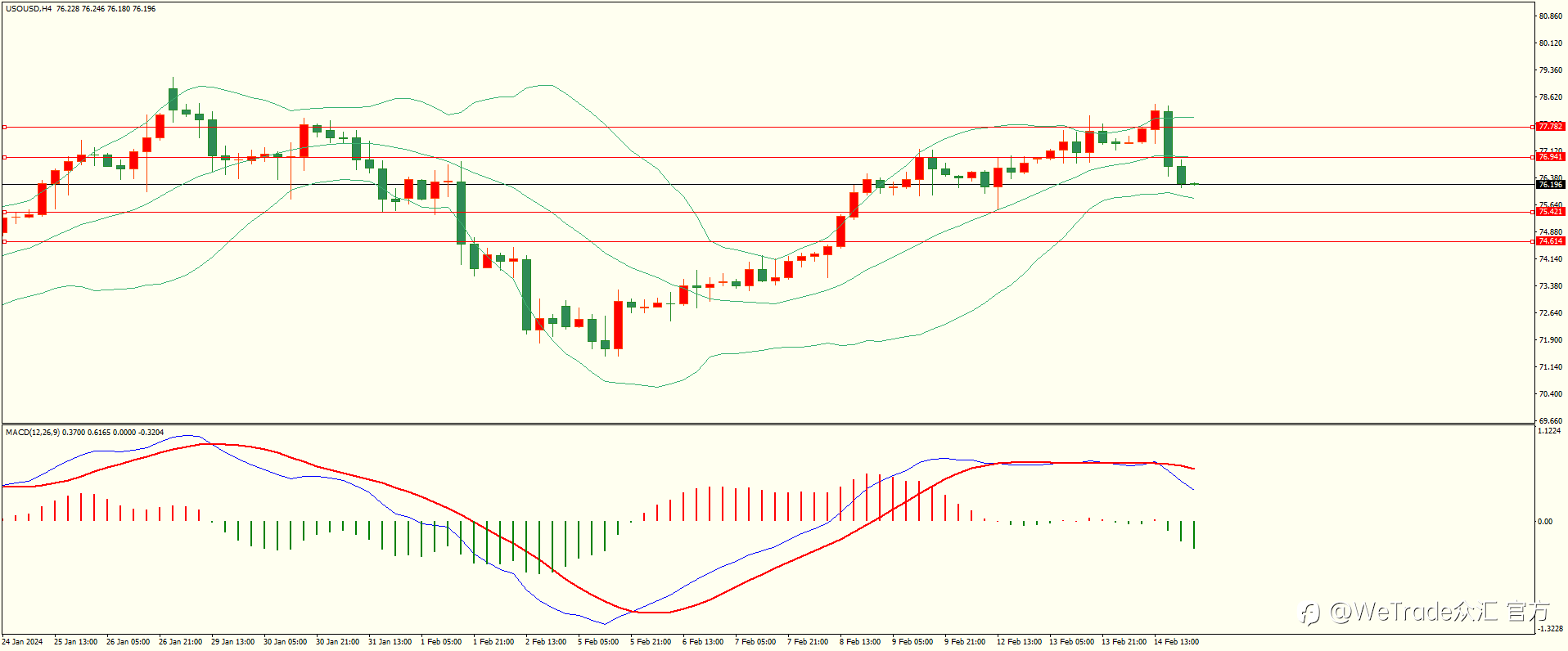
Task: Click the 1.1224 label on the MACD axis
Action: coord(1549,431)
